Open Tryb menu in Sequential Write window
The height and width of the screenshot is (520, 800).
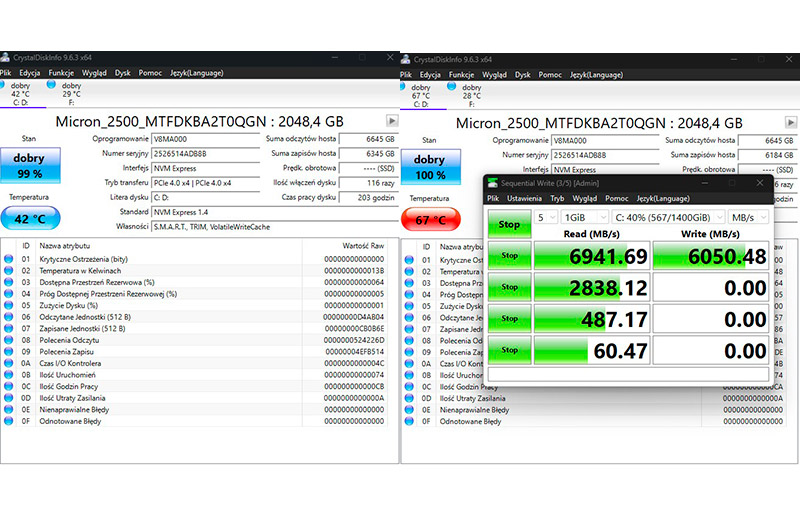pyautogui.click(x=556, y=198)
